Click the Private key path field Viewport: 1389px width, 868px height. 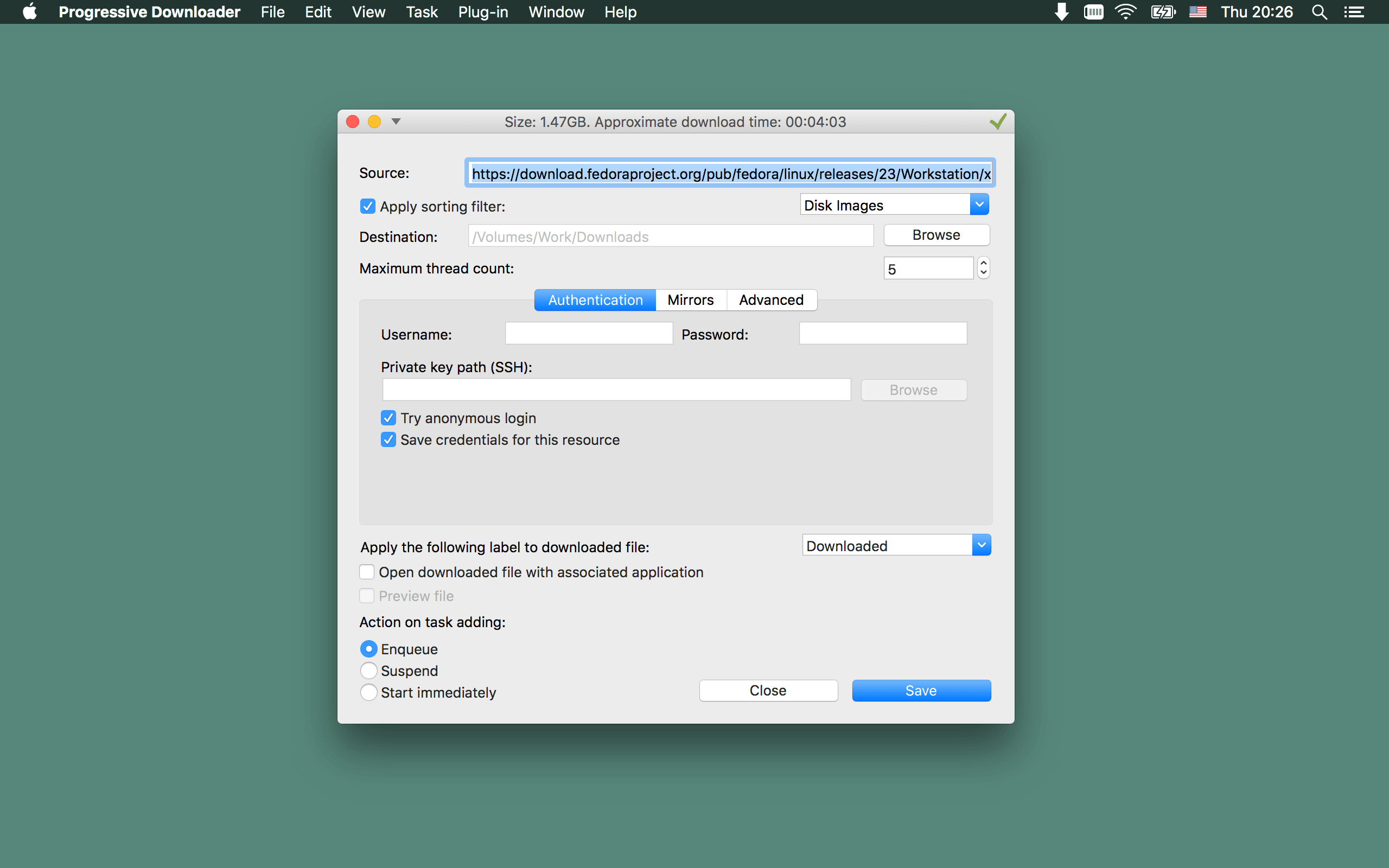point(616,389)
